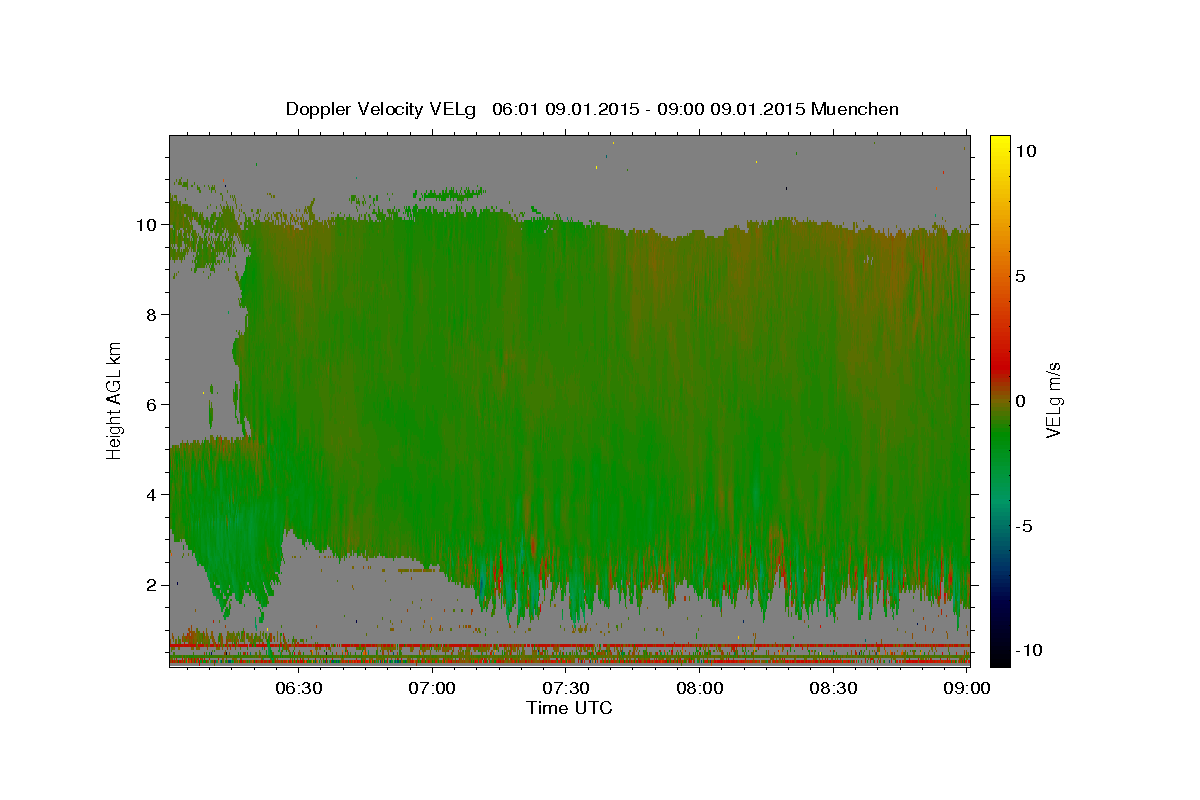Click the "Time UTC" axis label
The height and width of the screenshot is (800, 1200).
coord(569,708)
